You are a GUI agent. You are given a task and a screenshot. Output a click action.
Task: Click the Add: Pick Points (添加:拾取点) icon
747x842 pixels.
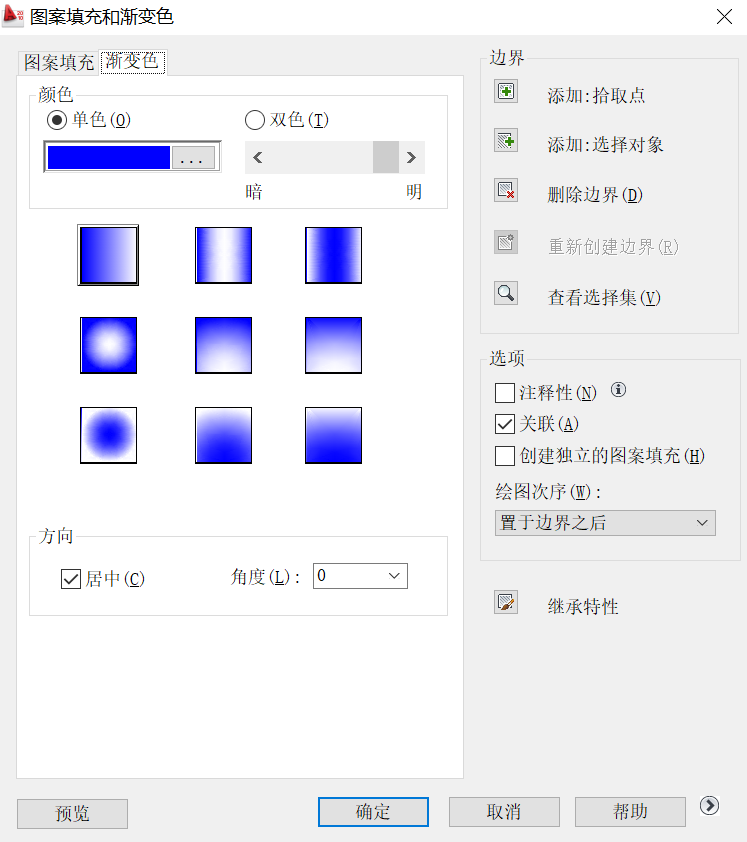pos(506,92)
